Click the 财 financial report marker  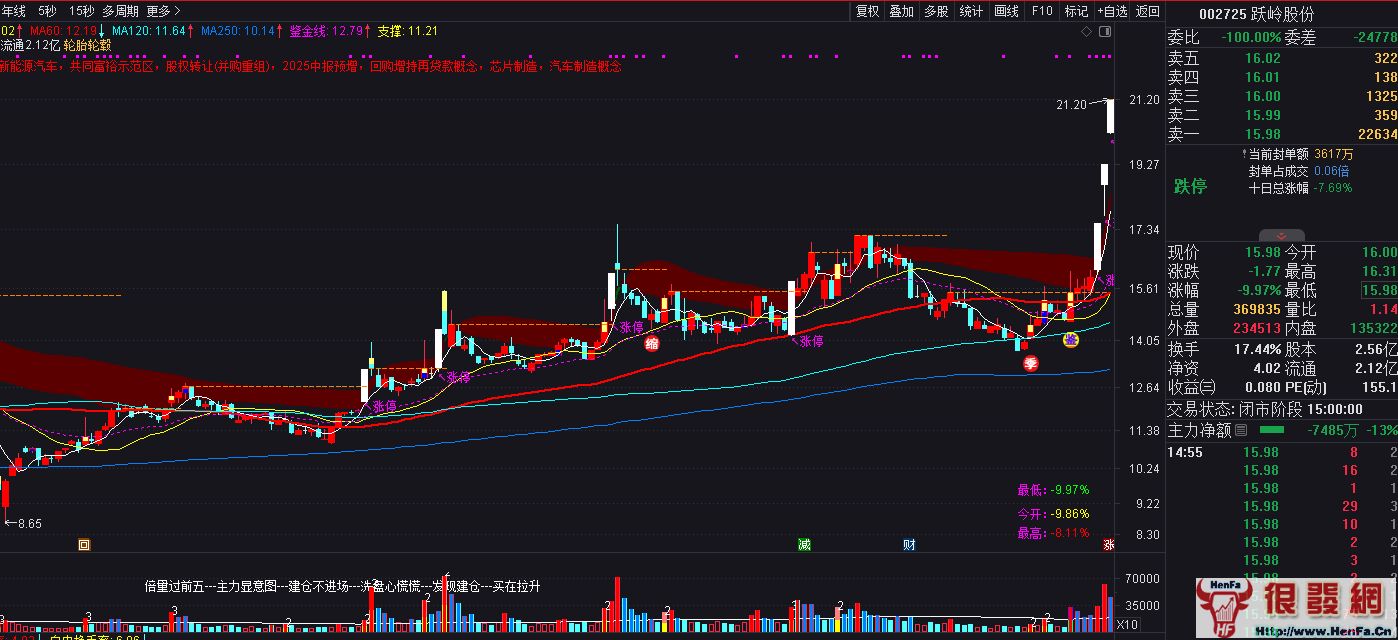tap(908, 545)
